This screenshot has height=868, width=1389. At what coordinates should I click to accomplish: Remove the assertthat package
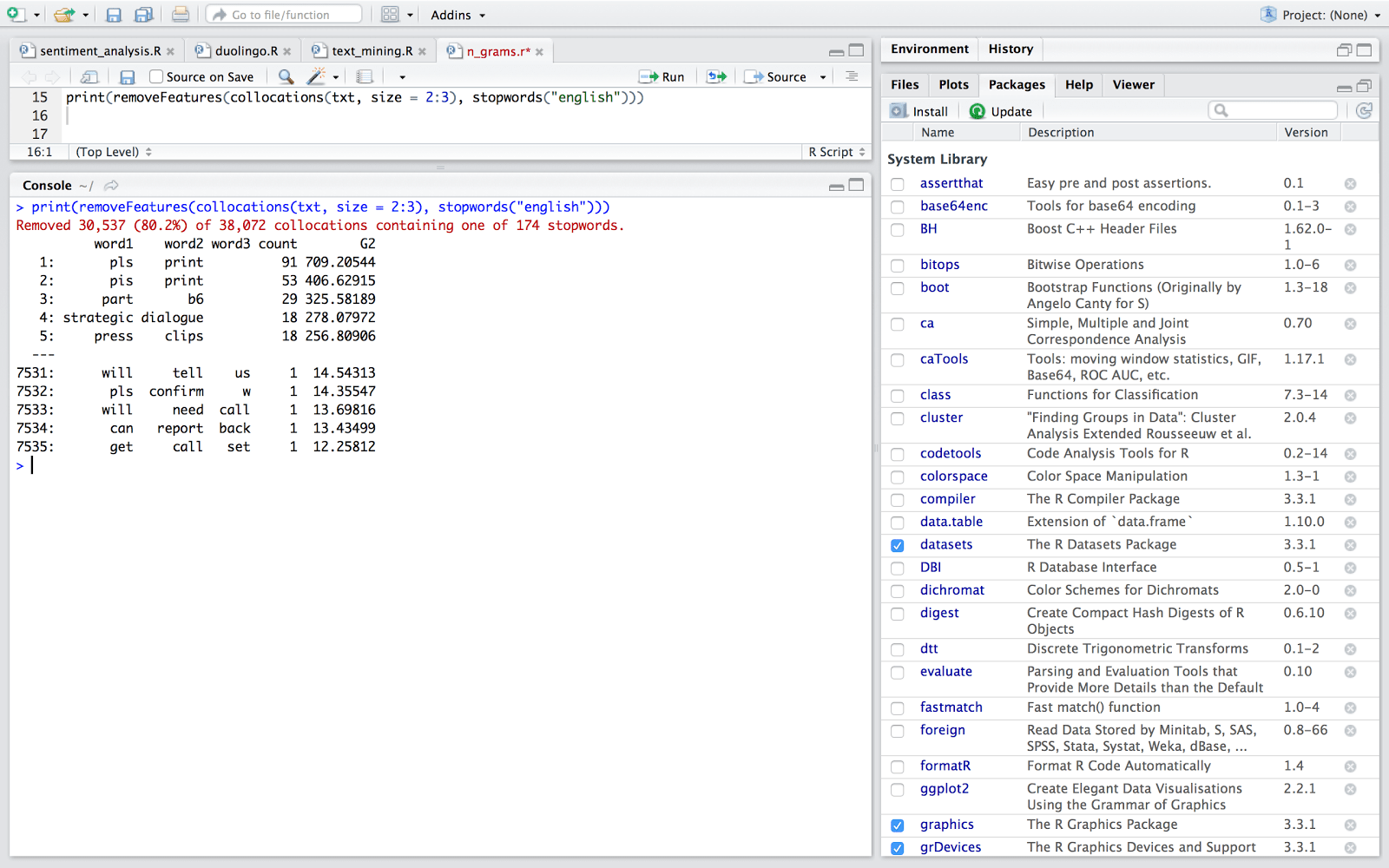pyautogui.click(x=1350, y=184)
